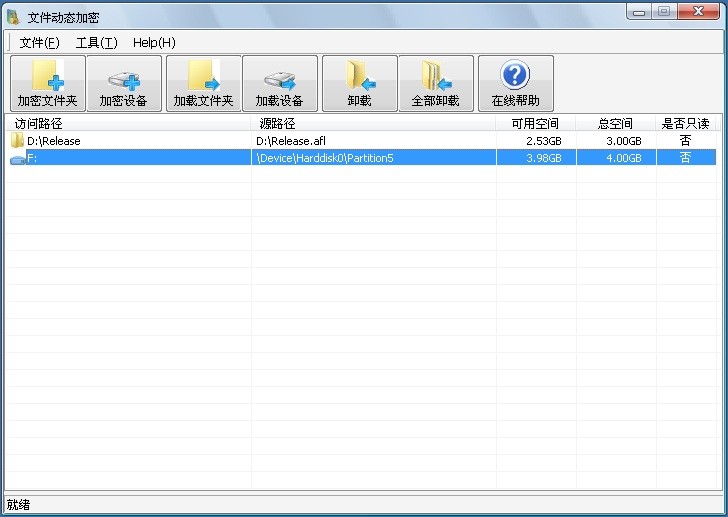
Task: Sort by 可用空间 column header
Action: (x=536, y=123)
